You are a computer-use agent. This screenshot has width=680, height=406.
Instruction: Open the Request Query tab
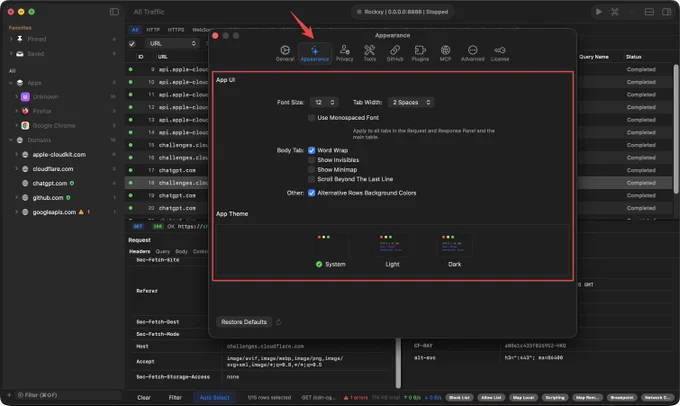tap(163, 251)
